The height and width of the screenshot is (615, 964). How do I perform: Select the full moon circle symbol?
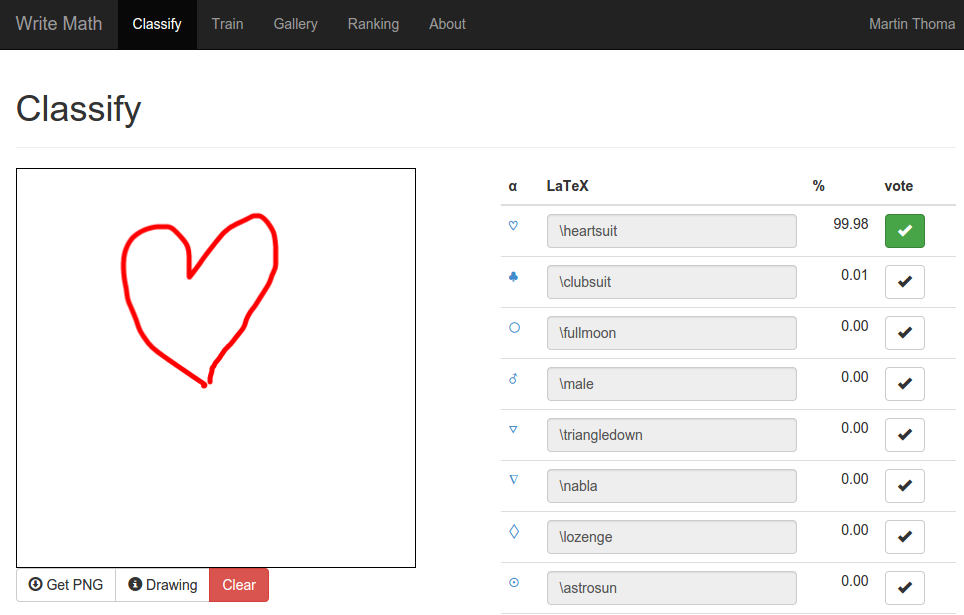click(514, 327)
